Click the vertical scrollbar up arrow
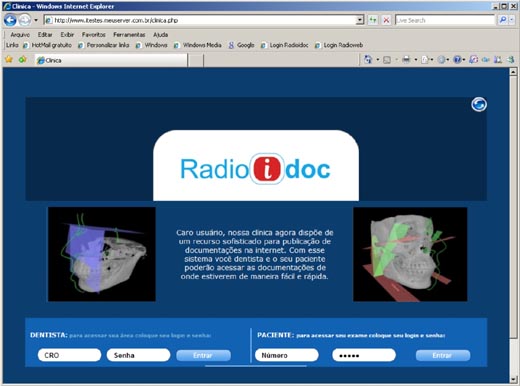Screen dimensions: 520x386 (513, 71)
